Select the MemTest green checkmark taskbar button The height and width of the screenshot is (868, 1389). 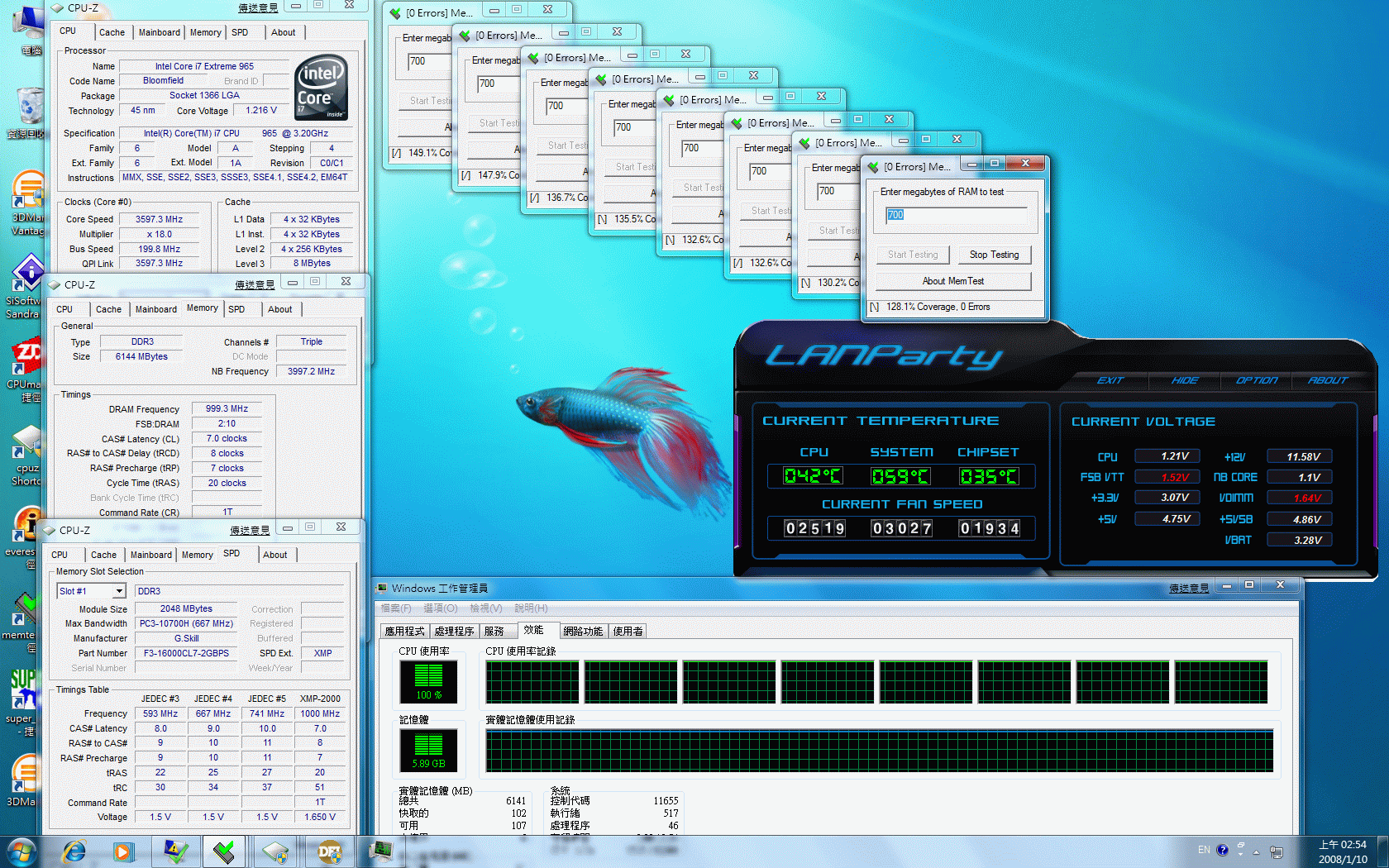(x=224, y=851)
